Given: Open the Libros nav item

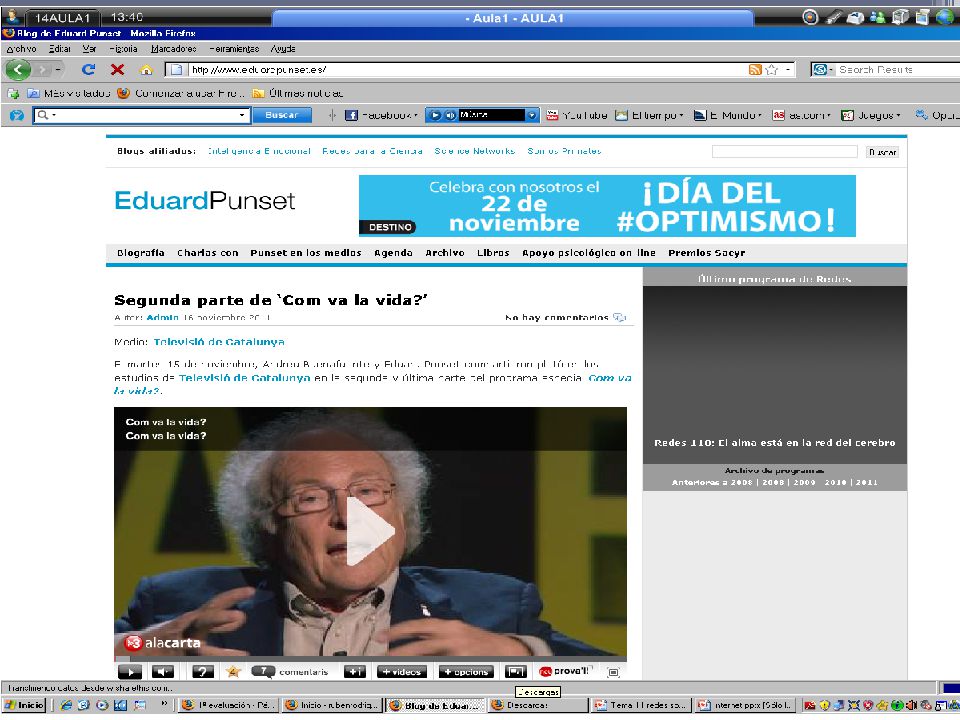Looking at the screenshot, I should (x=493, y=253).
